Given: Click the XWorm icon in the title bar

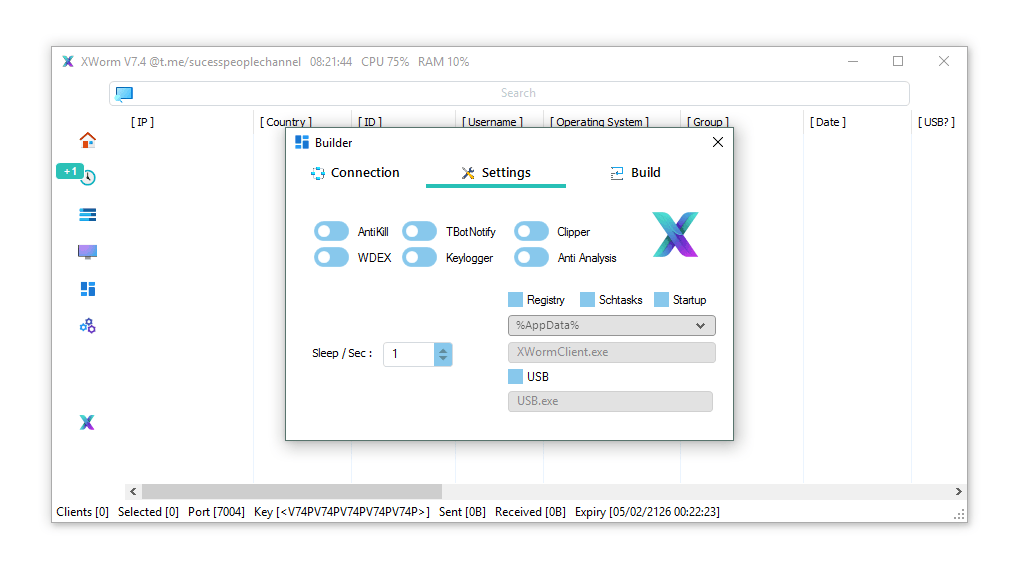Looking at the screenshot, I should point(67,61).
